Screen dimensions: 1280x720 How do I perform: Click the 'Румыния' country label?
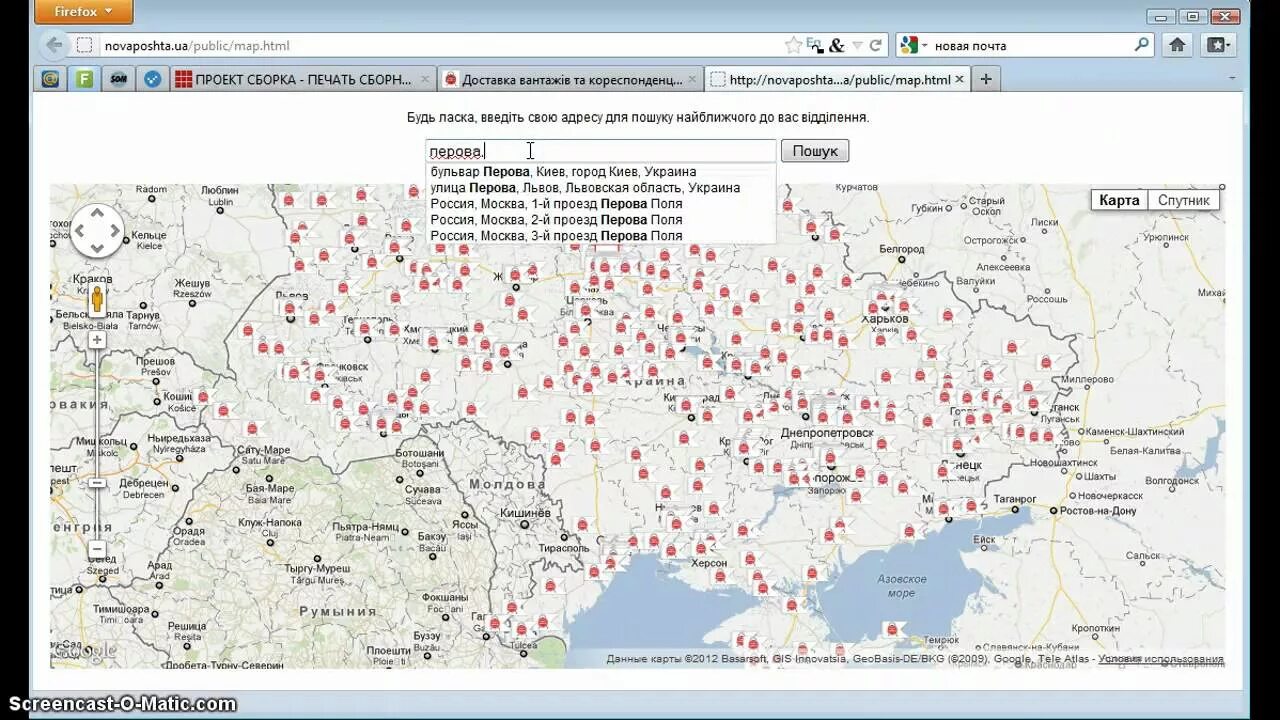point(337,611)
